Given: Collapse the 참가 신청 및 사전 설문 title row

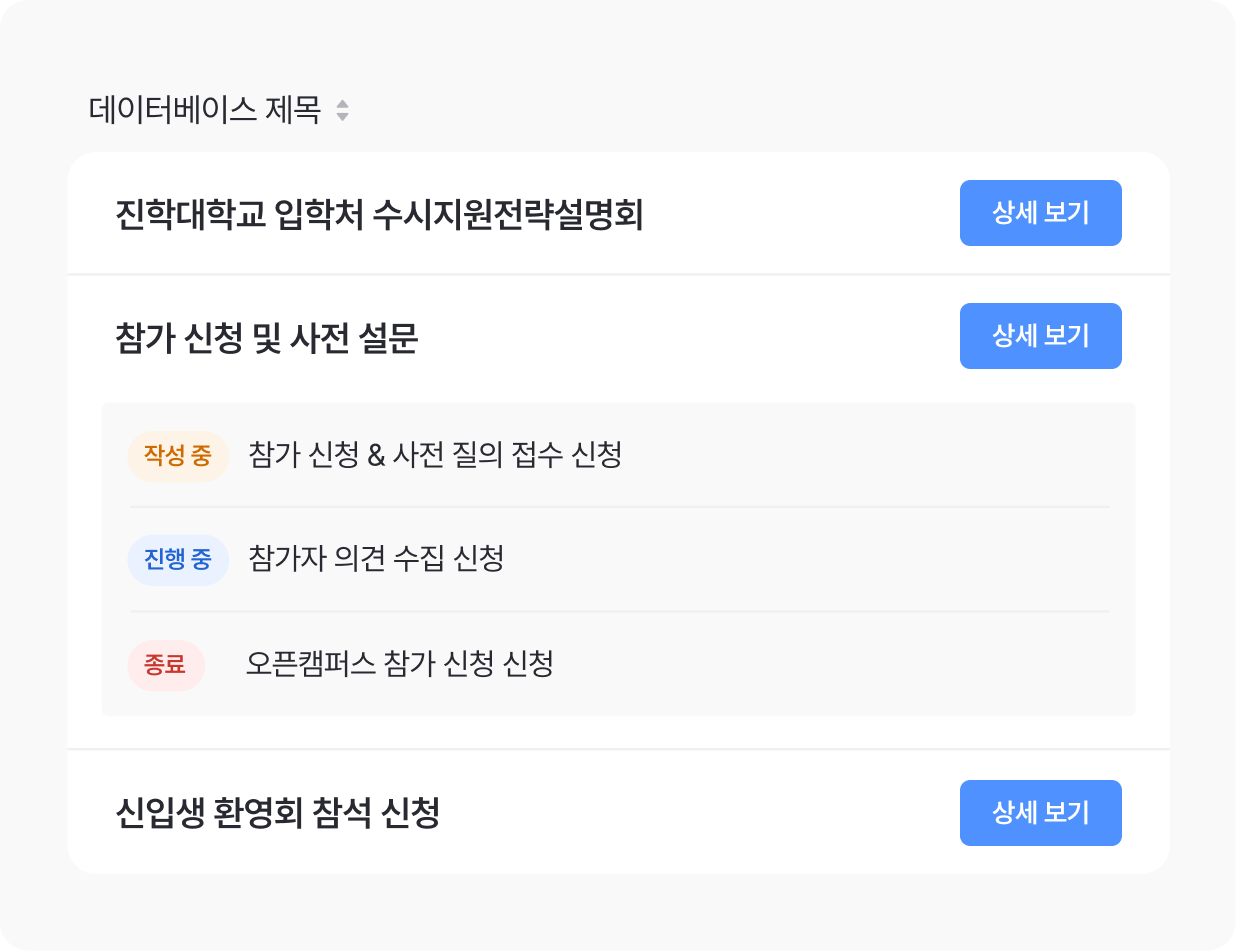Looking at the screenshot, I should tap(267, 339).
